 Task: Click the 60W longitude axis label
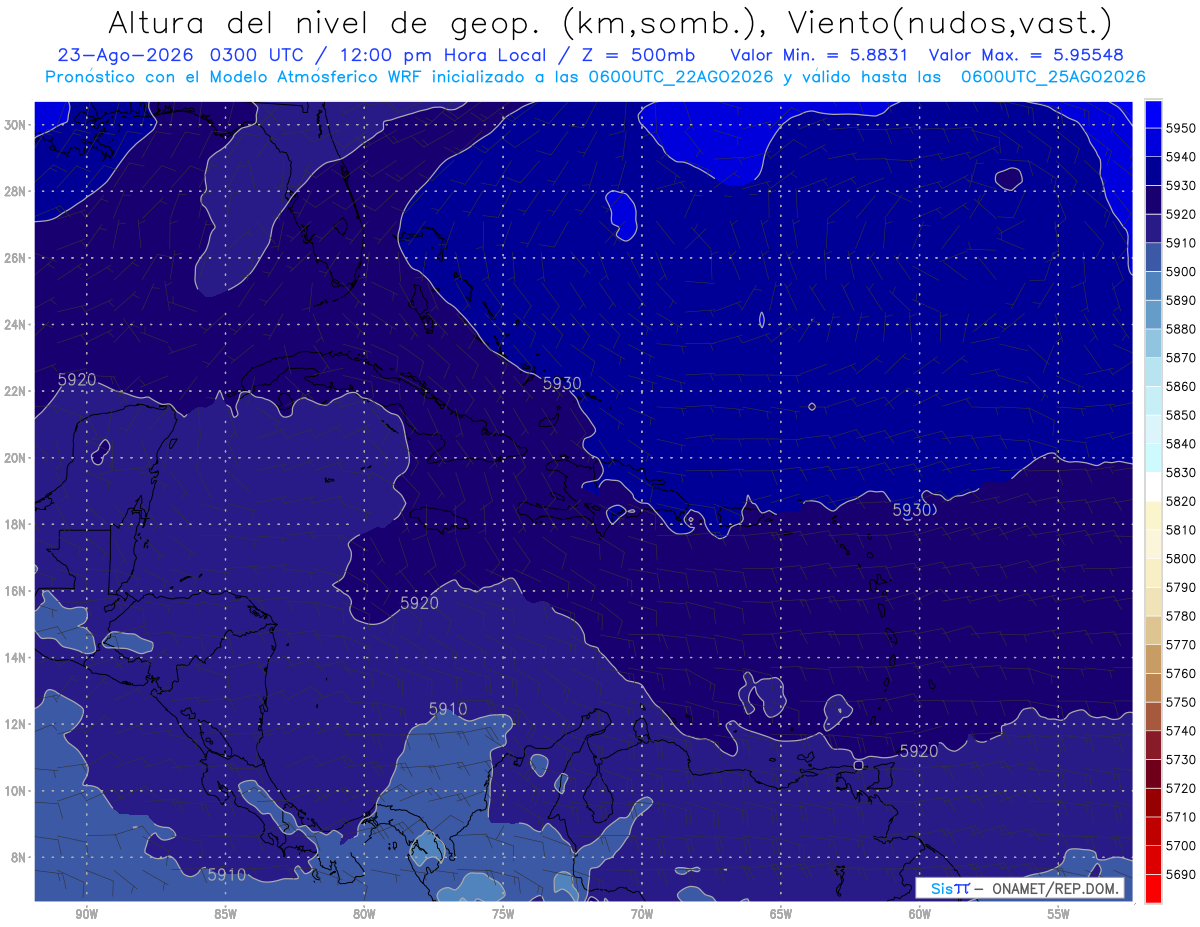coord(920,915)
